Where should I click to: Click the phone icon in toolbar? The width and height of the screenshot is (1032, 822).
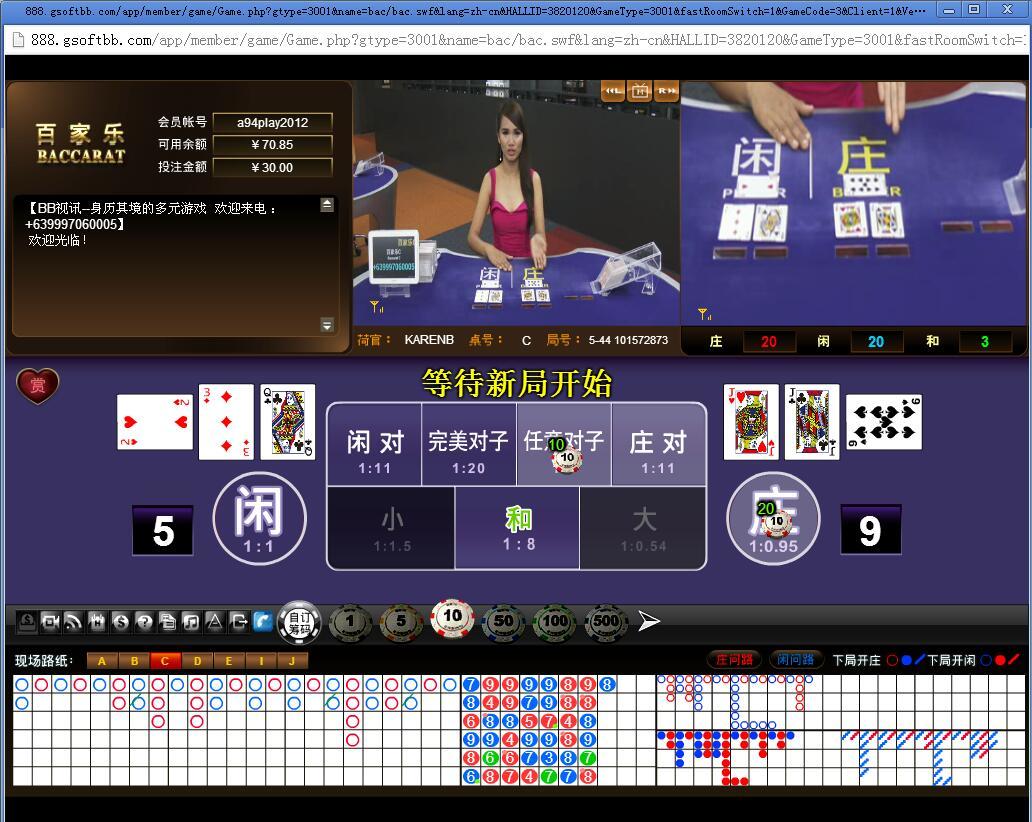coord(262,622)
